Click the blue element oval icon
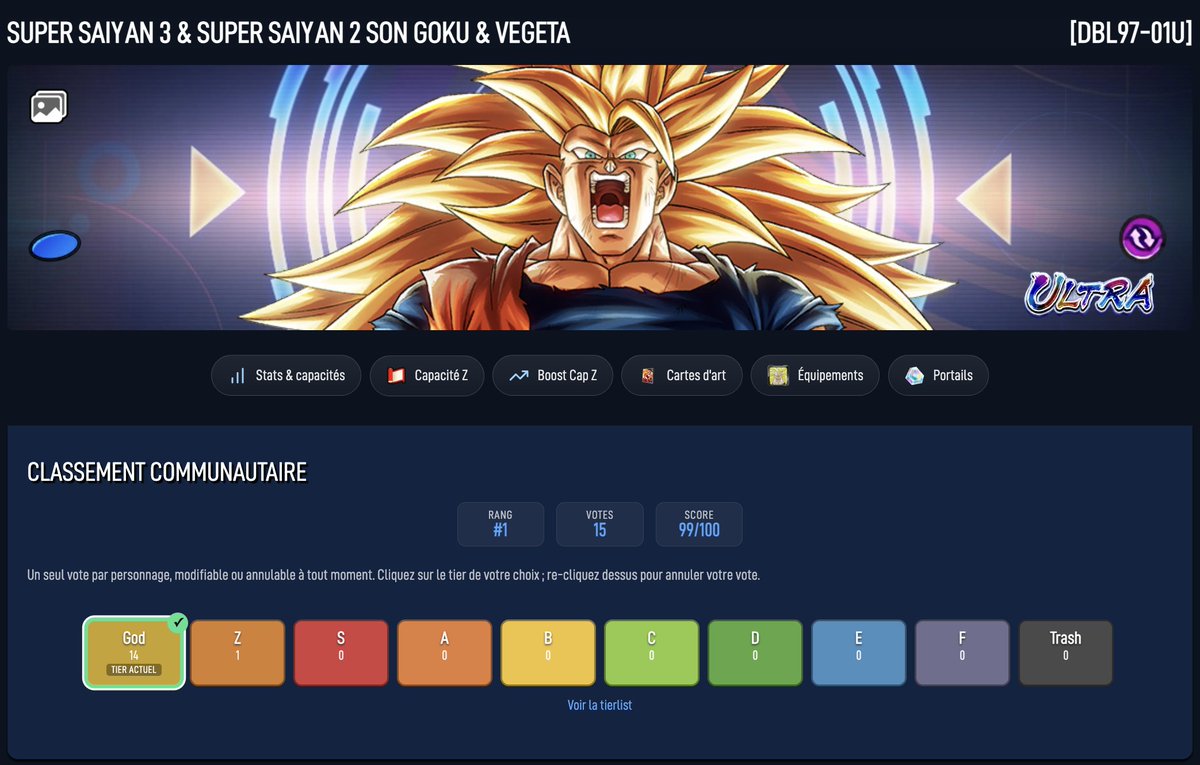 coord(55,245)
